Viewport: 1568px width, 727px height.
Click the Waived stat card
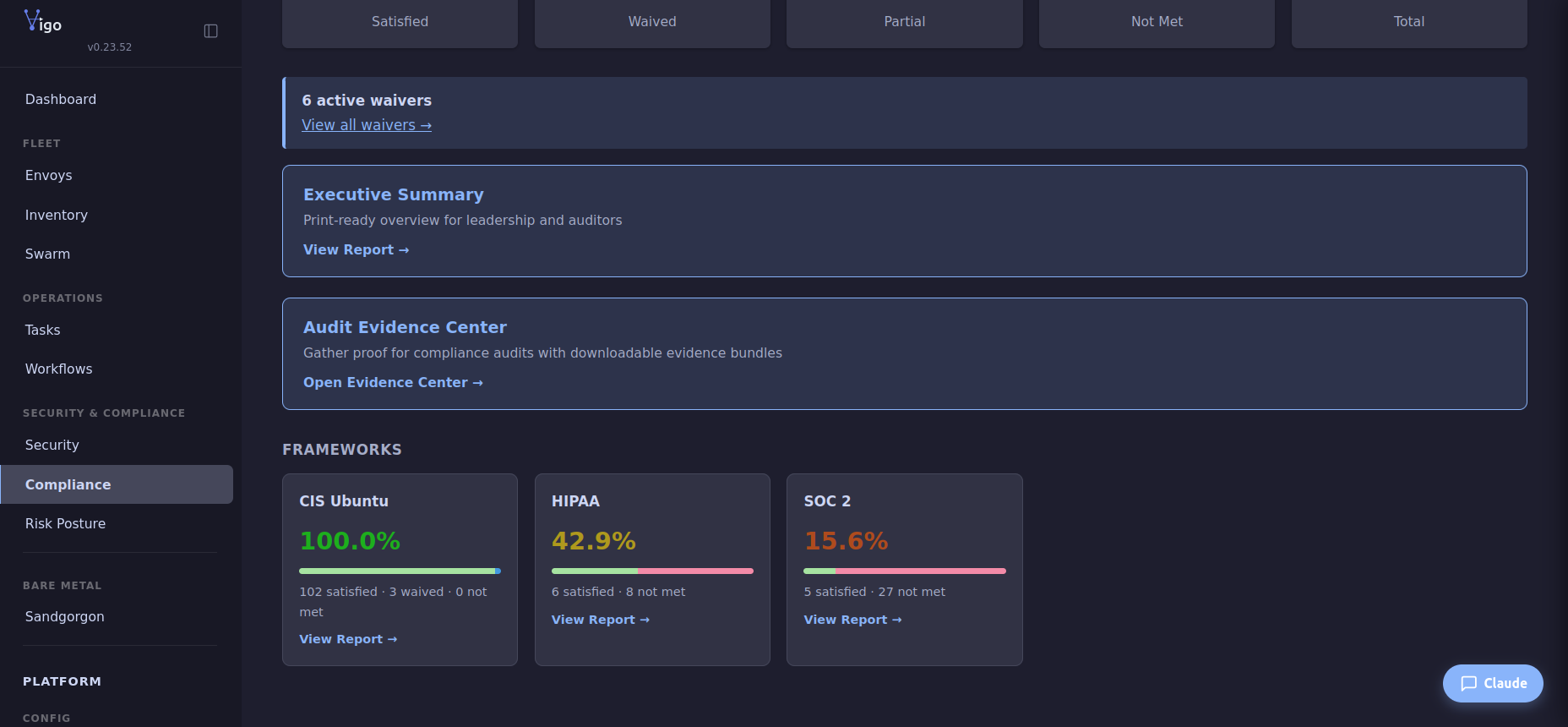click(x=652, y=22)
